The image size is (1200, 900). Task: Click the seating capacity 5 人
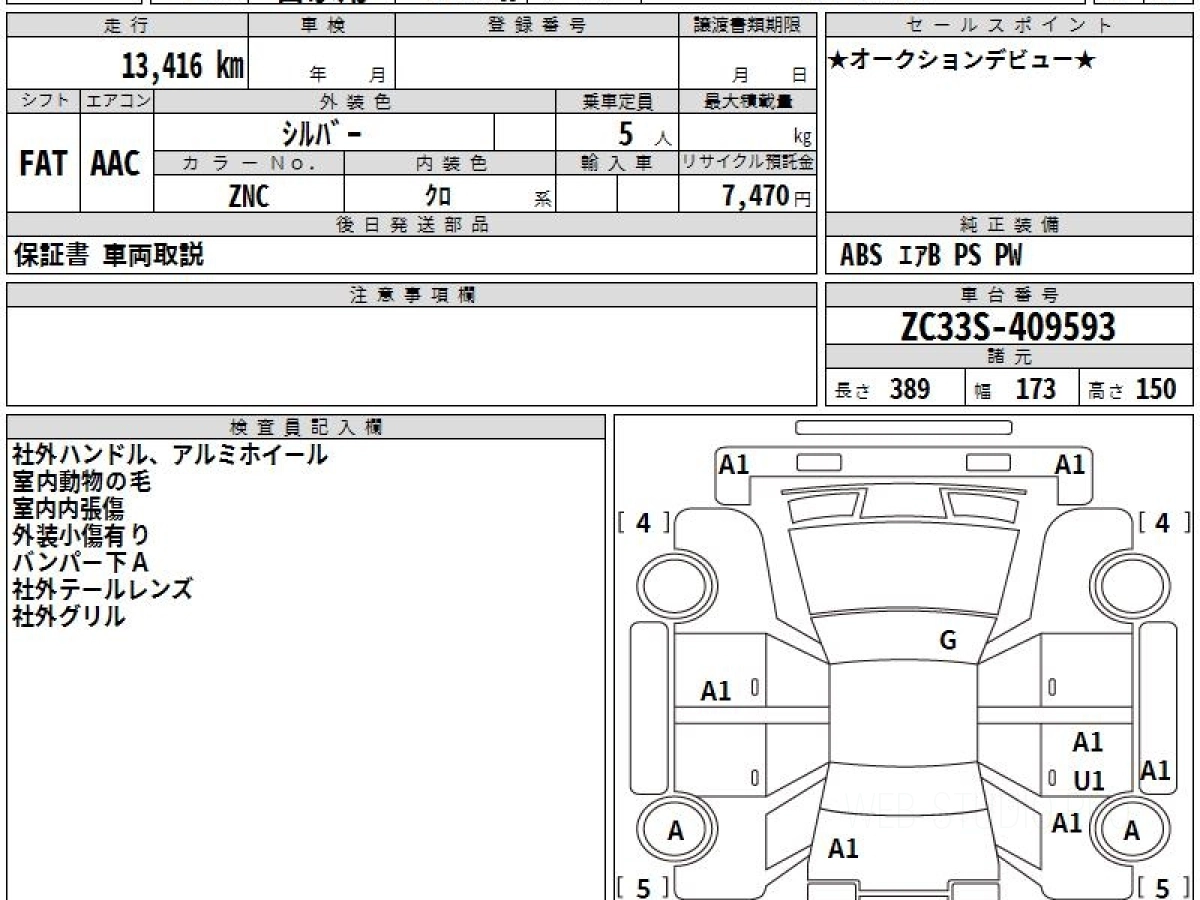644,133
